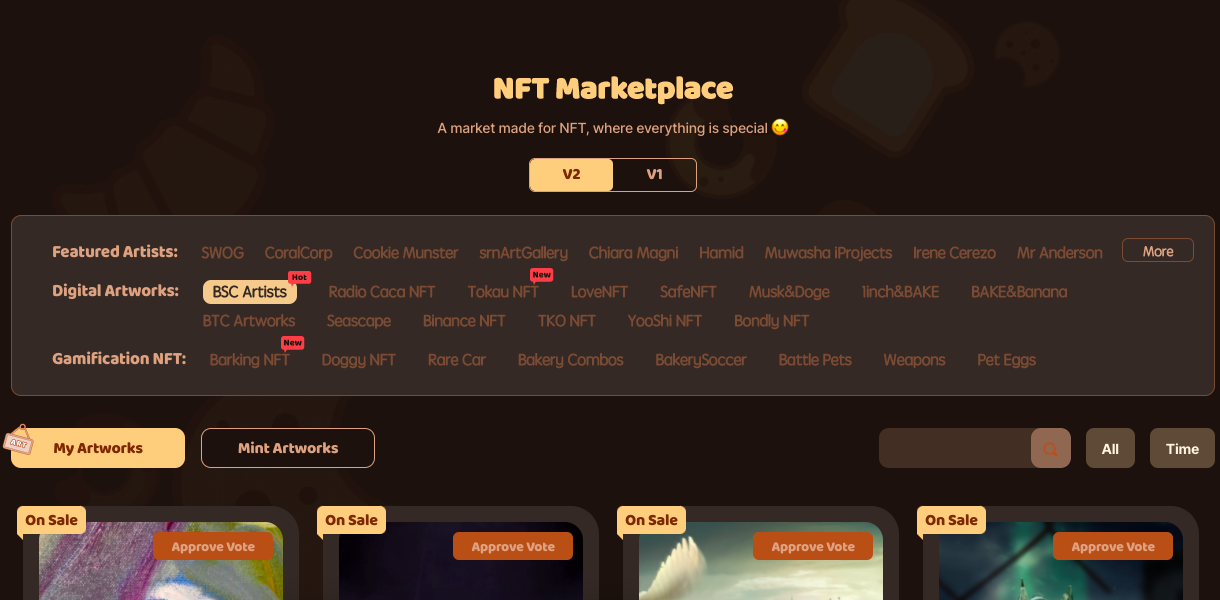The image size is (1220, 600).
Task: Select featured artist CoralCorp
Action: [x=298, y=253]
